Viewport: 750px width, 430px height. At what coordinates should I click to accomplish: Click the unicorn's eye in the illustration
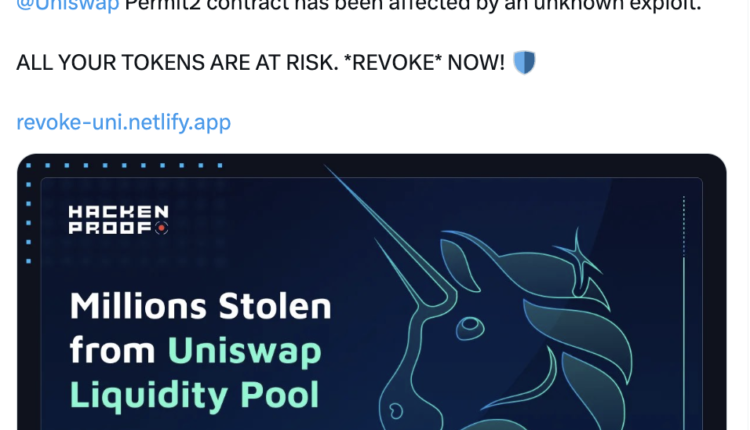[x=470, y=328]
